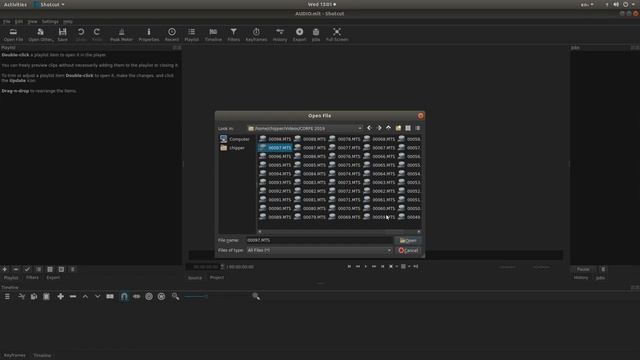Select Computer in dialog sidebar
The image size is (640, 360).
235,139
